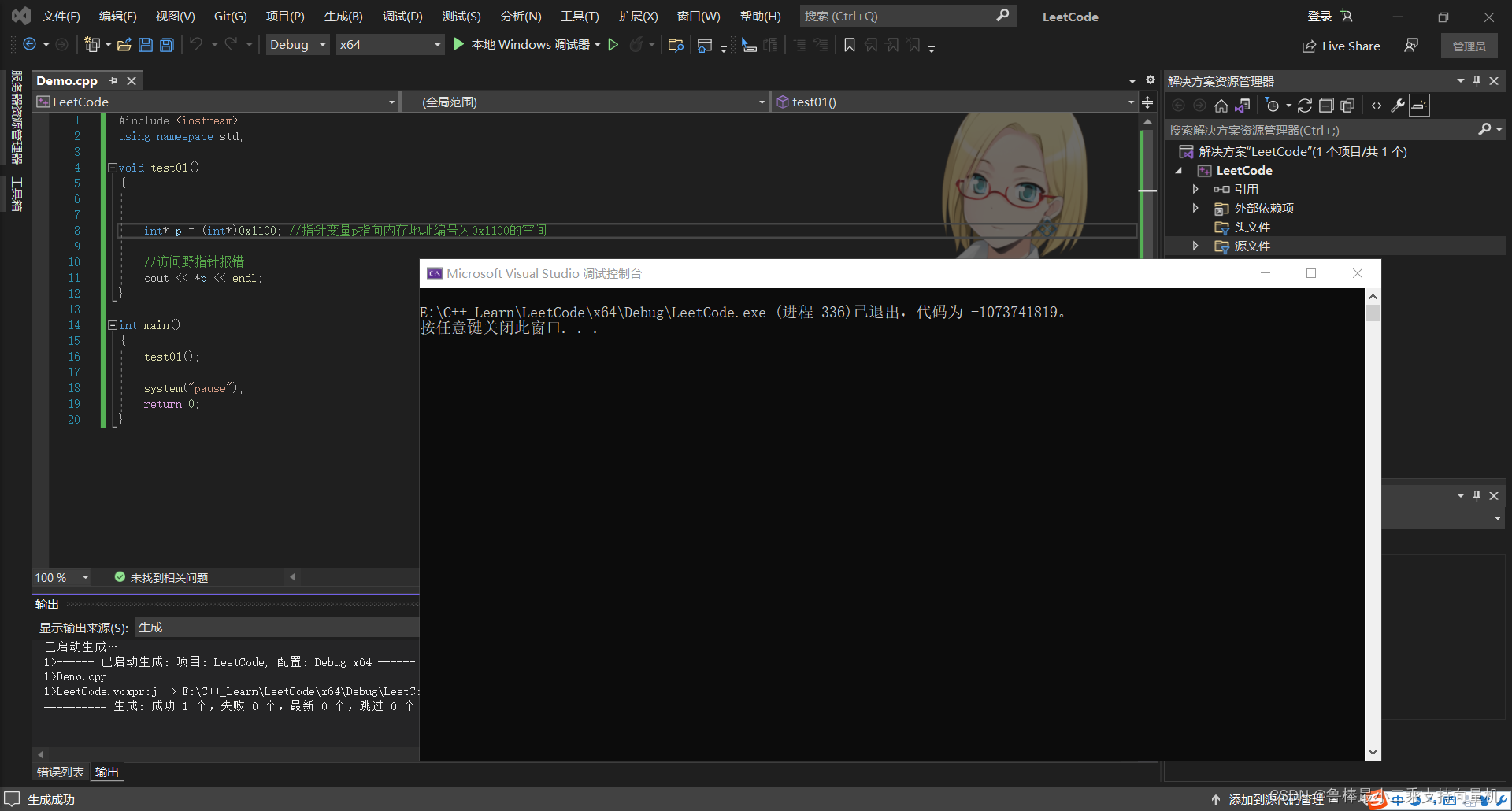
Task: Open the 调试(D) debug menu
Action: pyautogui.click(x=402, y=17)
